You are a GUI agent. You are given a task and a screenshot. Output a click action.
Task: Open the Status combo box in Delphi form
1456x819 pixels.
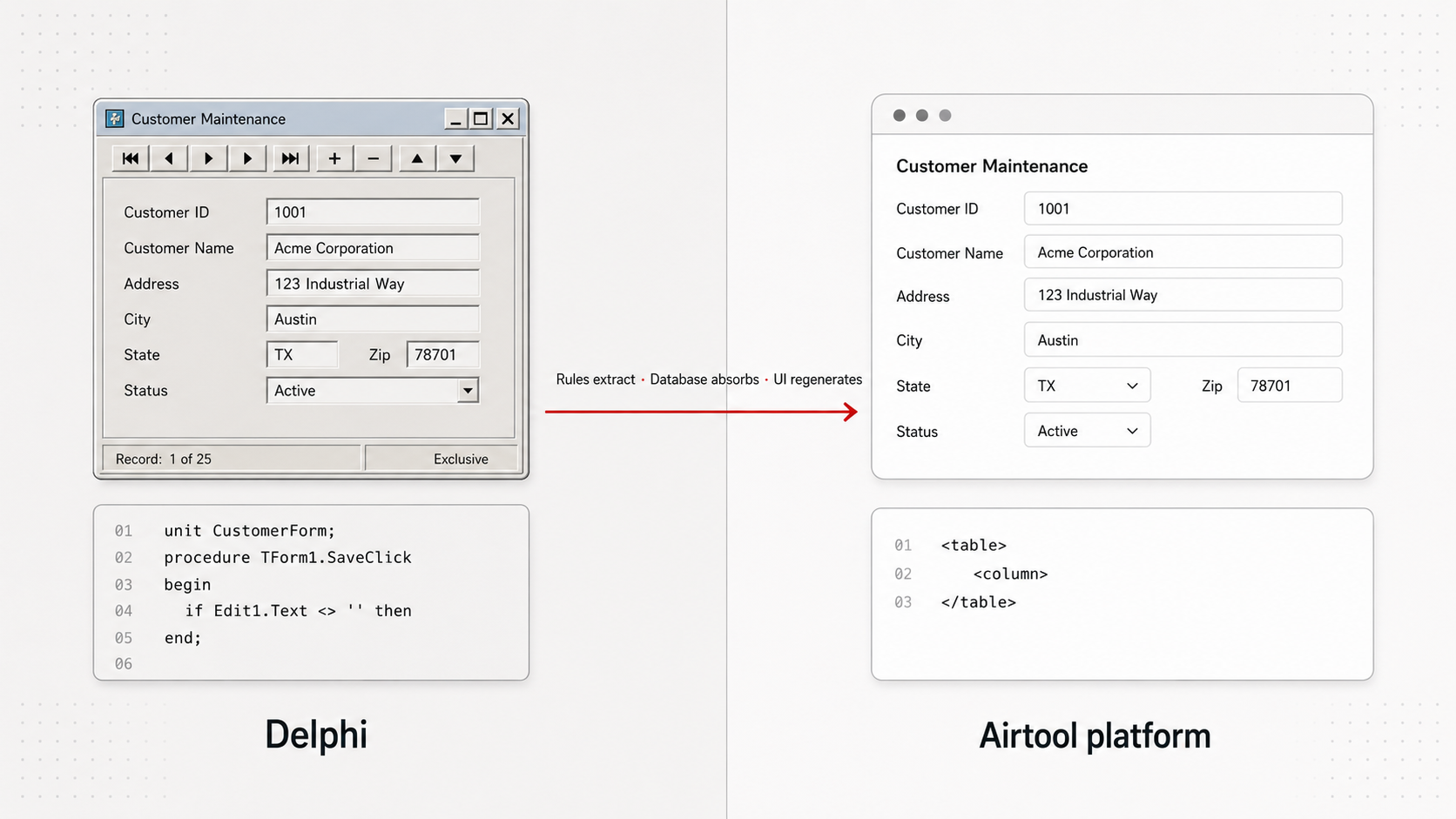[468, 391]
